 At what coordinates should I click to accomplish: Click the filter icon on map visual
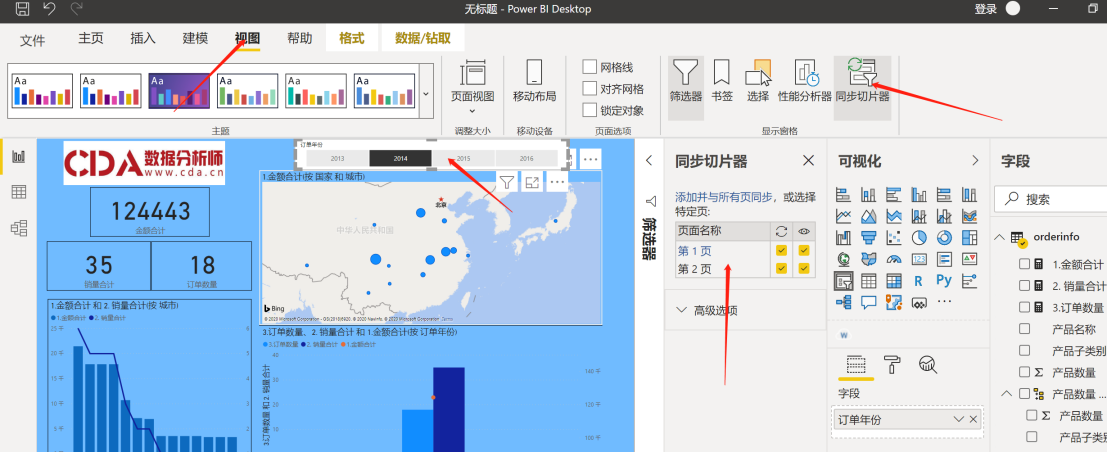(x=506, y=182)
